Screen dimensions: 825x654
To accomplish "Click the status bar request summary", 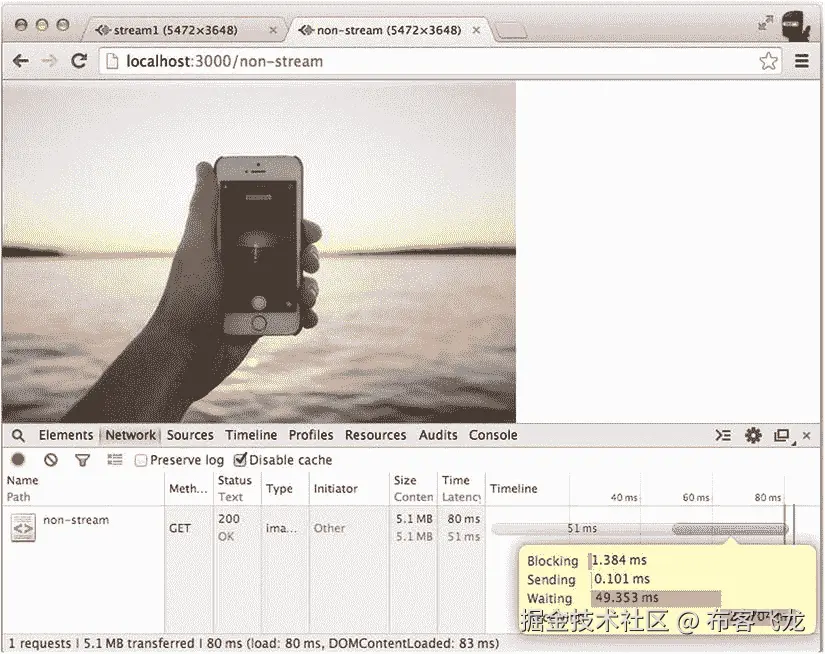I will (x=254, y=643).
